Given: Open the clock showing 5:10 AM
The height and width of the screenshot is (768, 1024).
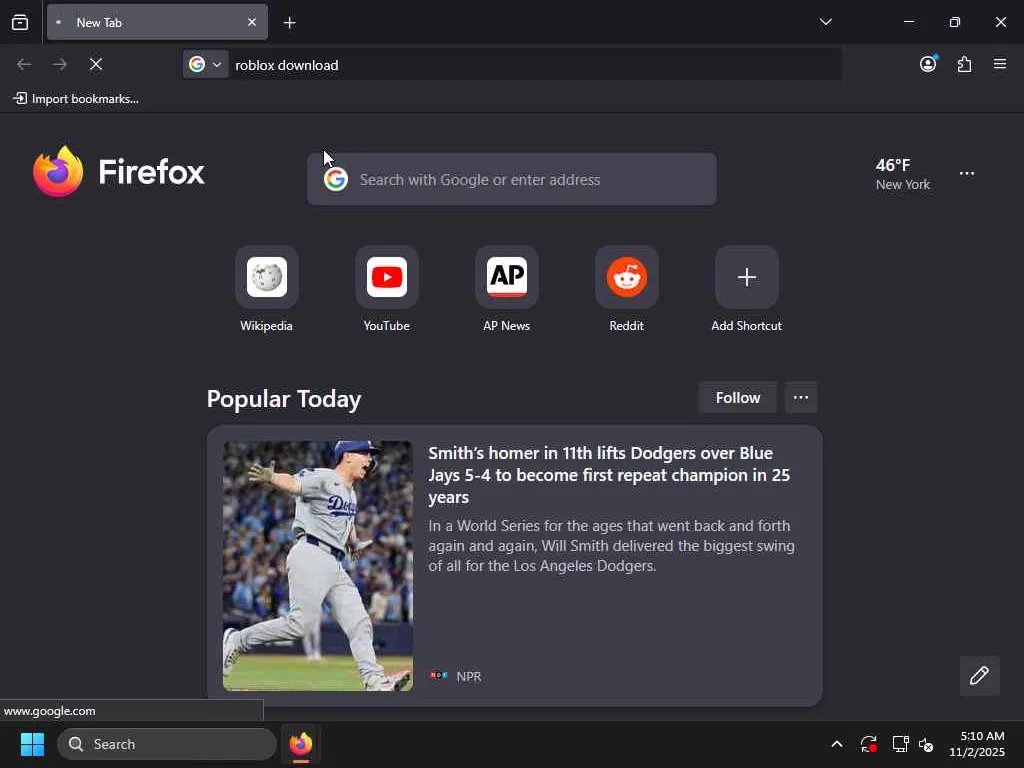Looking at the screenshot, I should [977, 744].
